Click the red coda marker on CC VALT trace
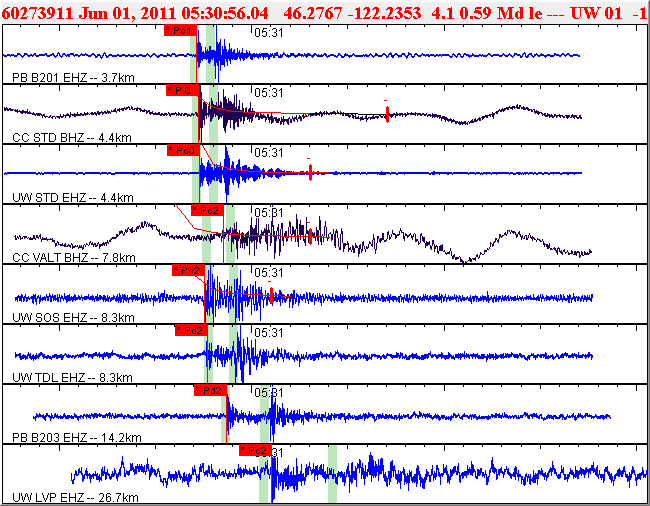The image size is (650, 506). click(310, 236)
